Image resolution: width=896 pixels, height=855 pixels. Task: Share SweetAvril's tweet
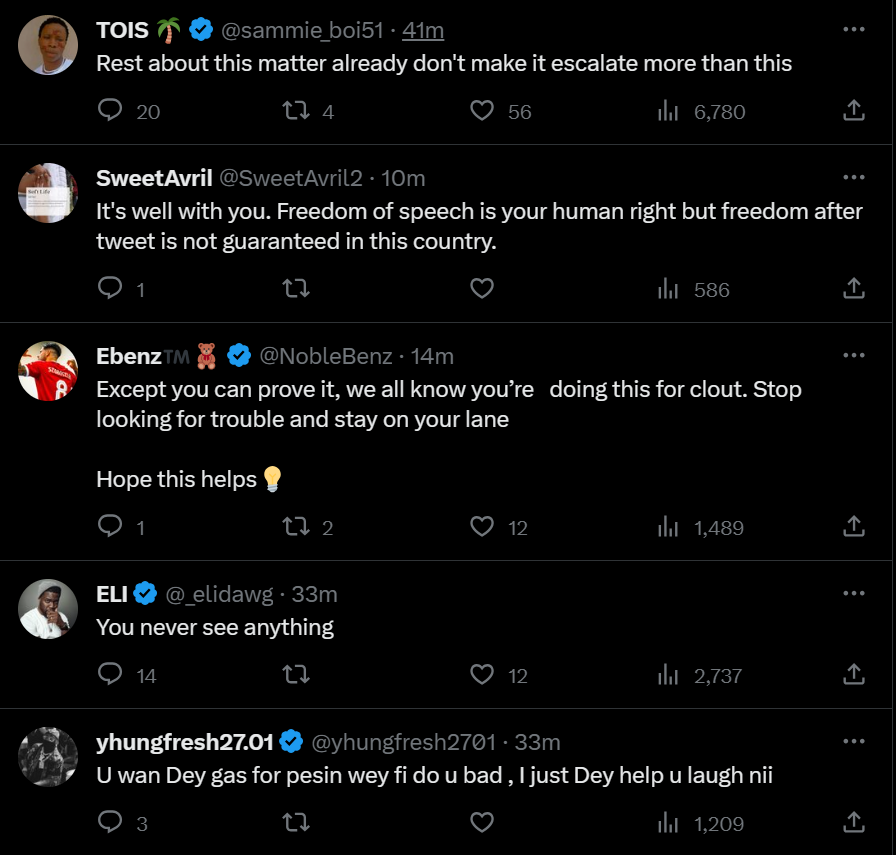[x=853, y=289]
